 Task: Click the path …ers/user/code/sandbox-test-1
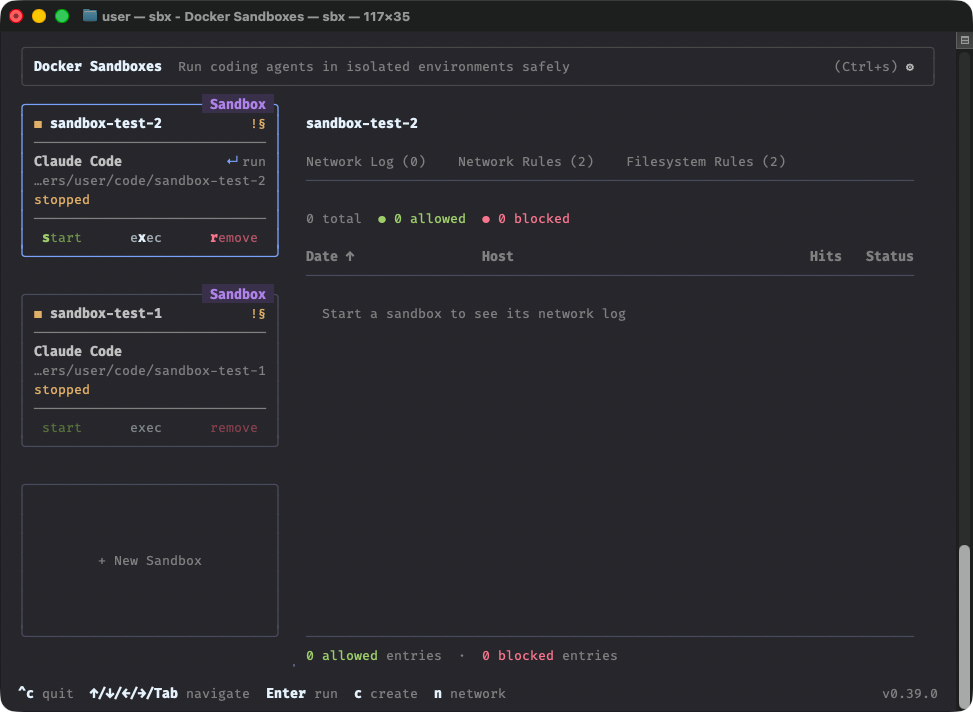pos(150,371)
